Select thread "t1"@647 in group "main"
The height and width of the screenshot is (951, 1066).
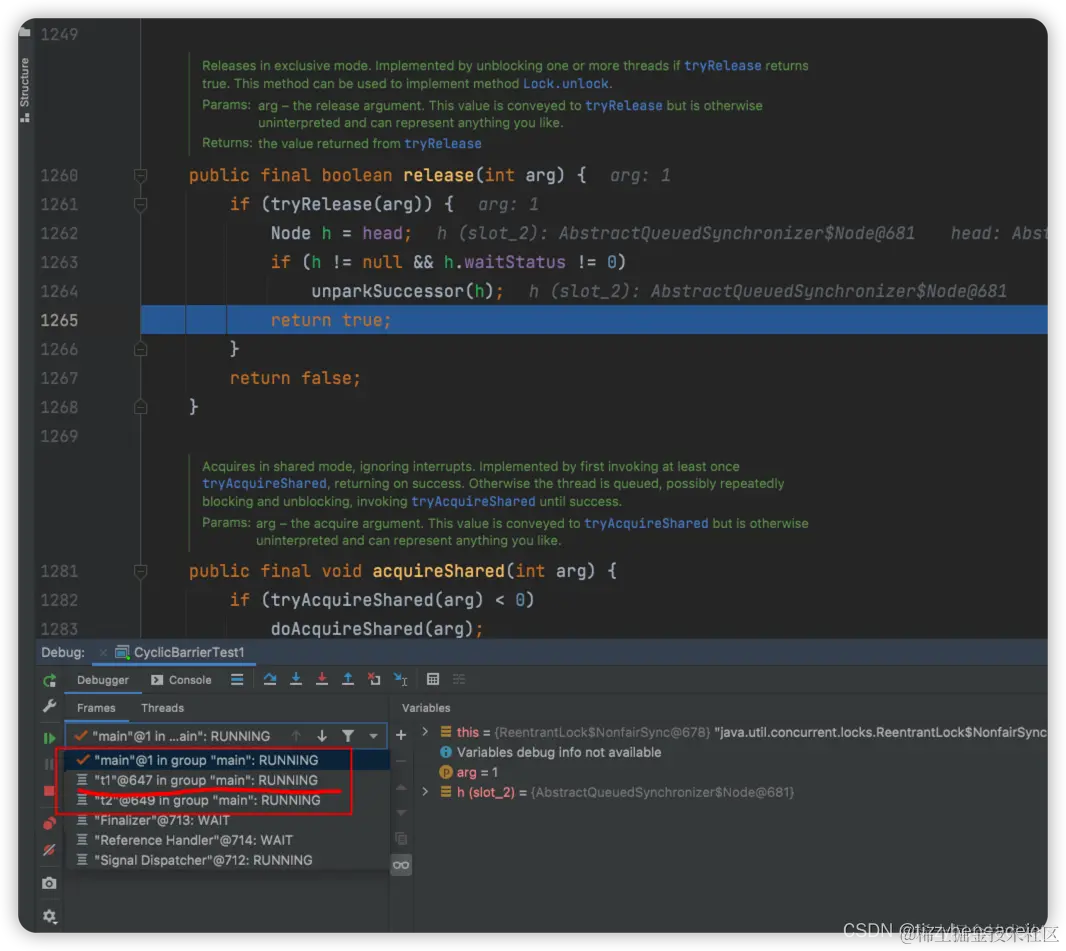pos(226,780)
